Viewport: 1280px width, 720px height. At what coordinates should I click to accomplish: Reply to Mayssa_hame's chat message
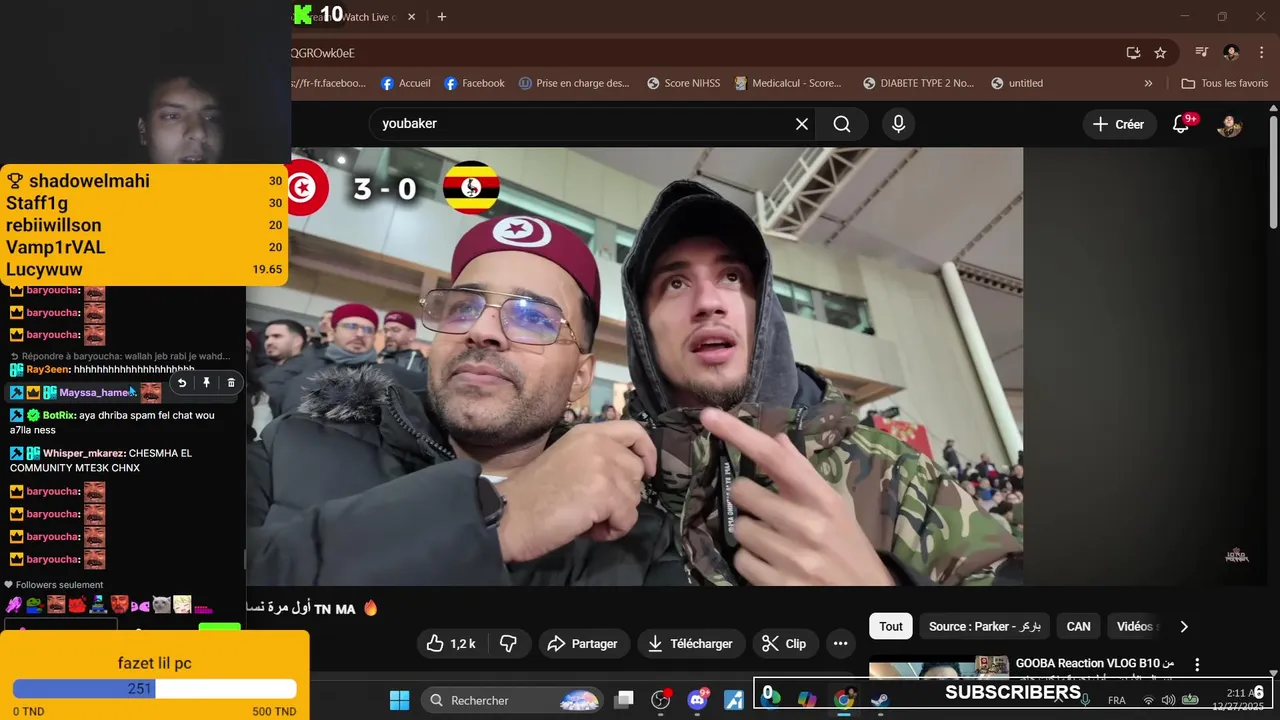pos(182,383)
